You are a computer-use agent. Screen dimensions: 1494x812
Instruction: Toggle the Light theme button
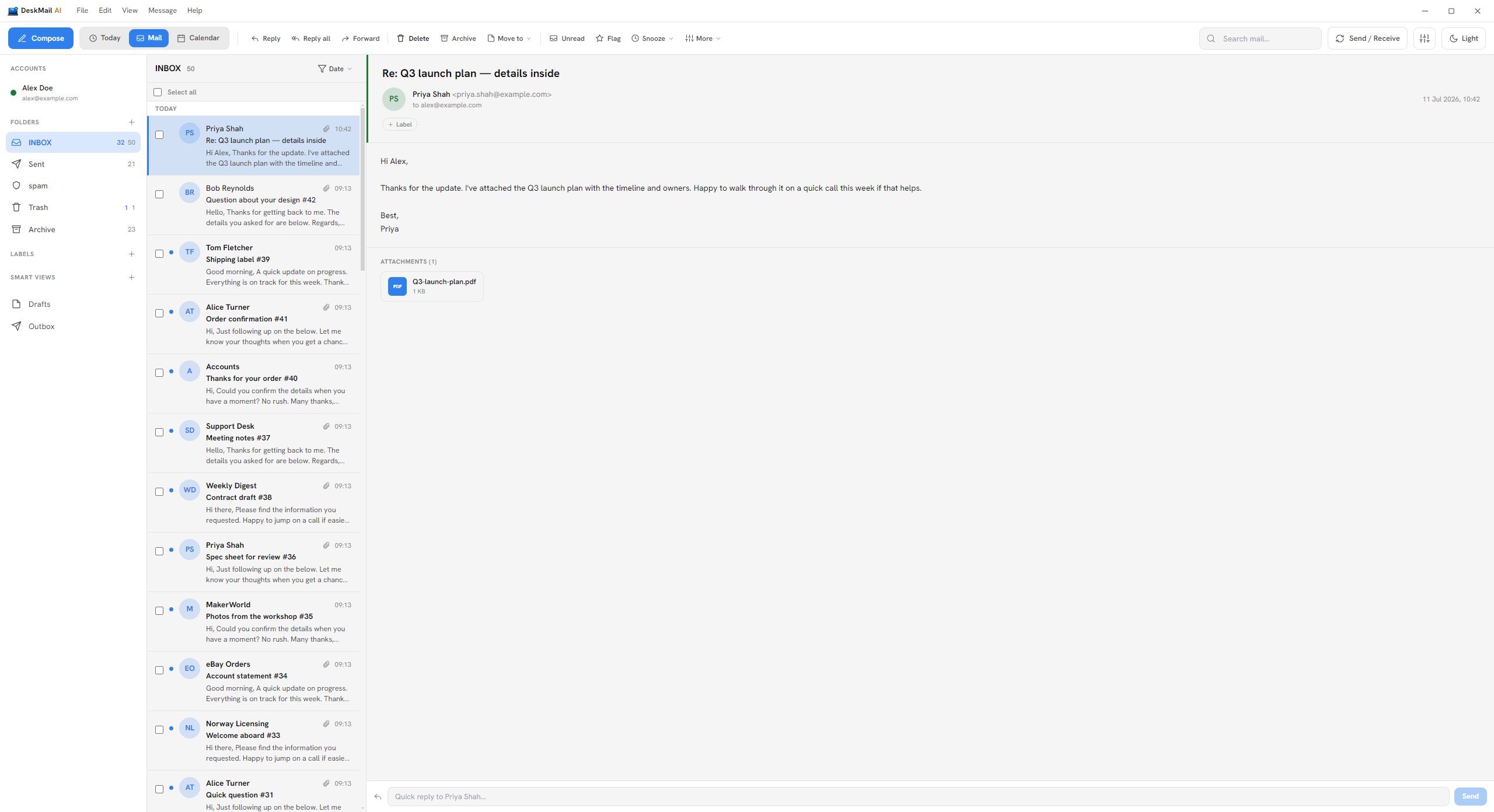[1464, 38]
